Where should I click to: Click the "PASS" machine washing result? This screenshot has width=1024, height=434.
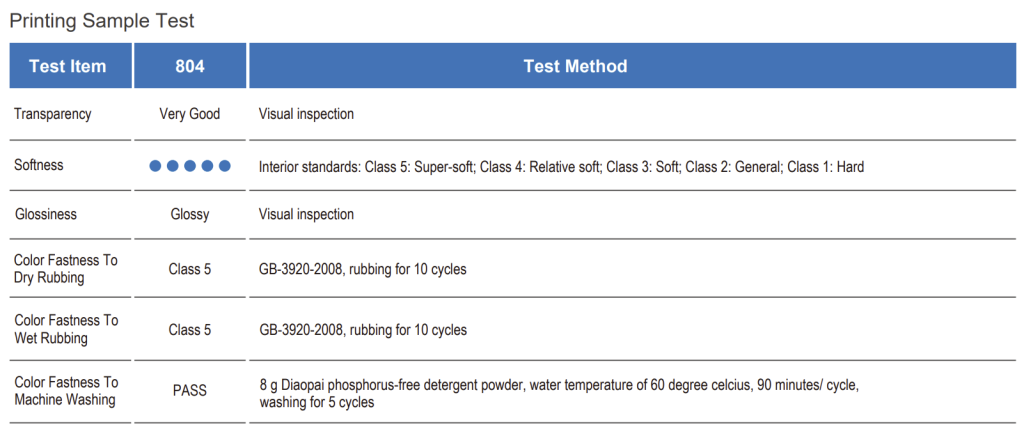190,390
